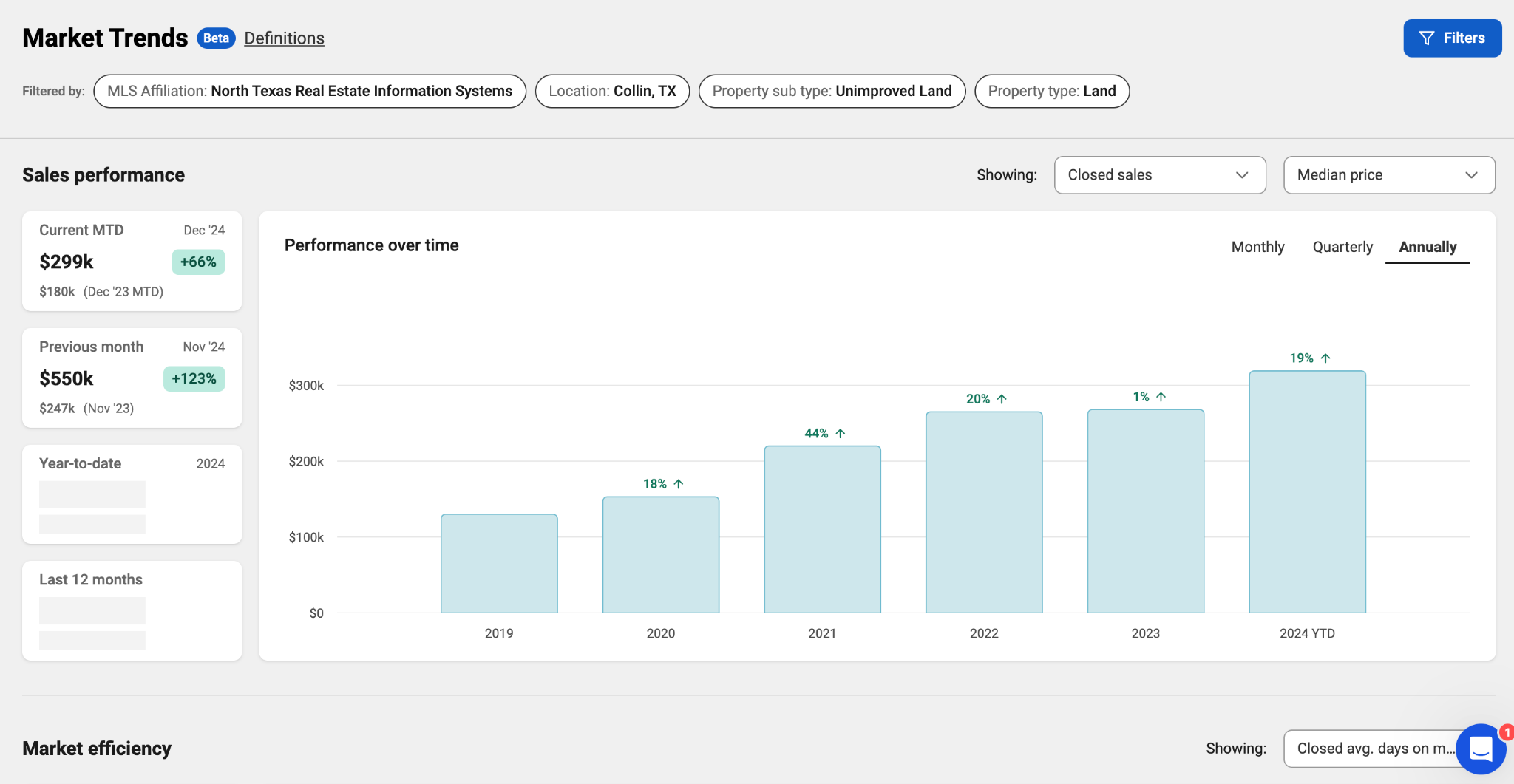
Task: Select the Previous month $550k card
Action: 132,378
